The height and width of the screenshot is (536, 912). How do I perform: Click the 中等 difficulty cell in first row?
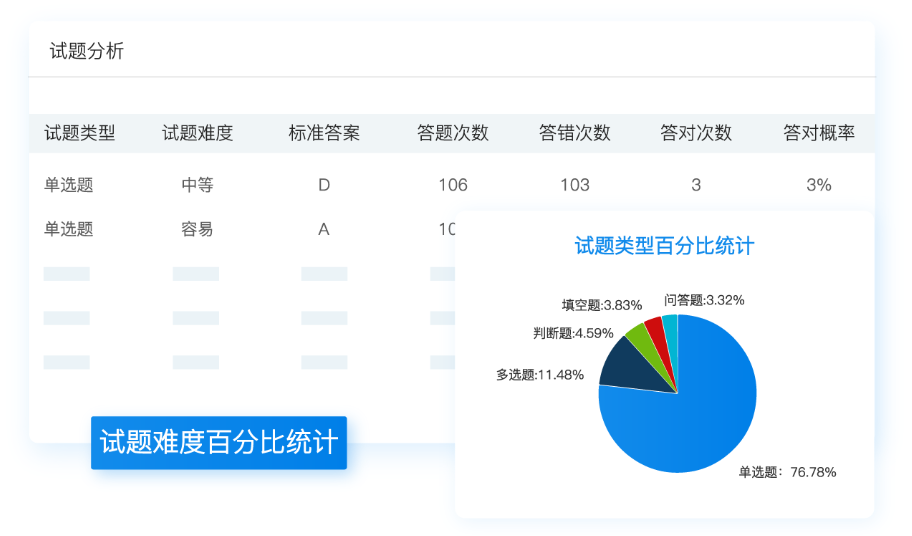tap(197, 185)
